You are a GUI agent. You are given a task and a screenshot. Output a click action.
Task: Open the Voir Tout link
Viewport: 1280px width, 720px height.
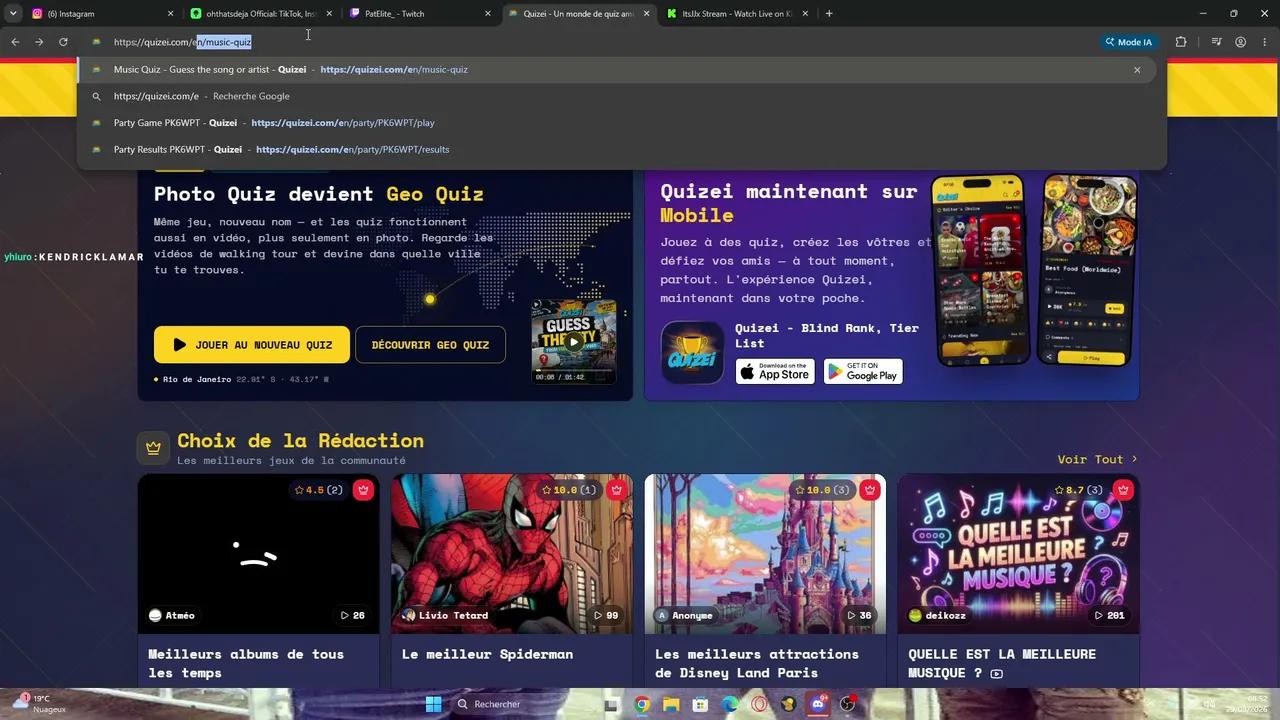pyautogui.click(x=1097, y=459)
